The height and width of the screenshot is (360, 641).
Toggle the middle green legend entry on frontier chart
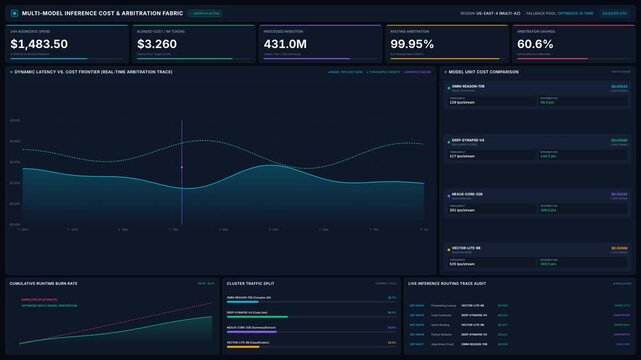click(383, 72)
